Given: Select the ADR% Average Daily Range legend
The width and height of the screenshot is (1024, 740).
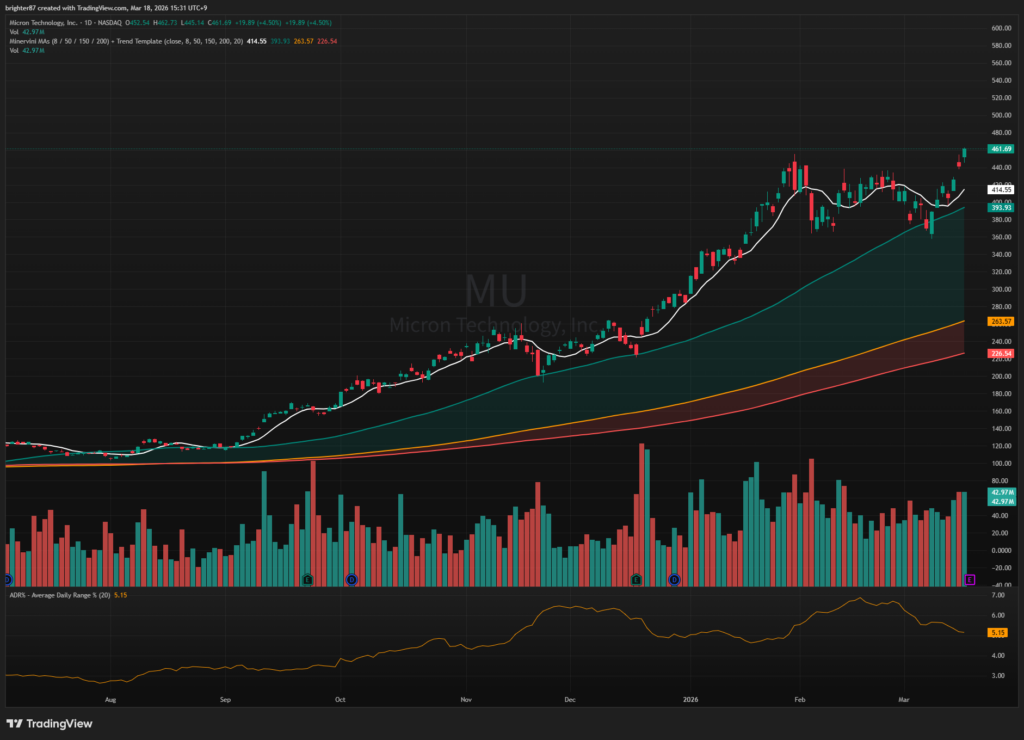Looking at the screenshot, I should coord(60,595).
